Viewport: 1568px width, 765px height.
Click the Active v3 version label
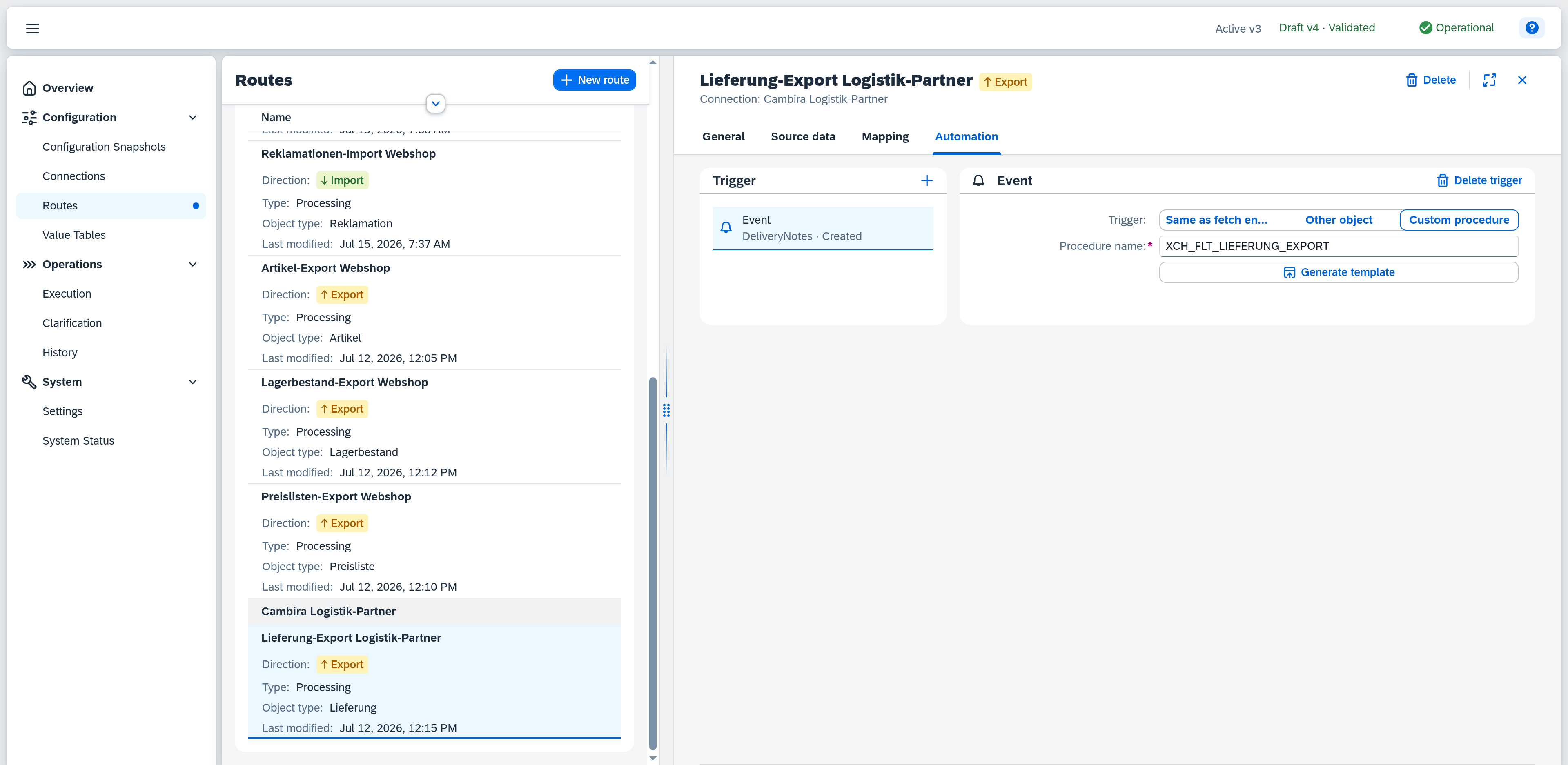pos(1238,29)
